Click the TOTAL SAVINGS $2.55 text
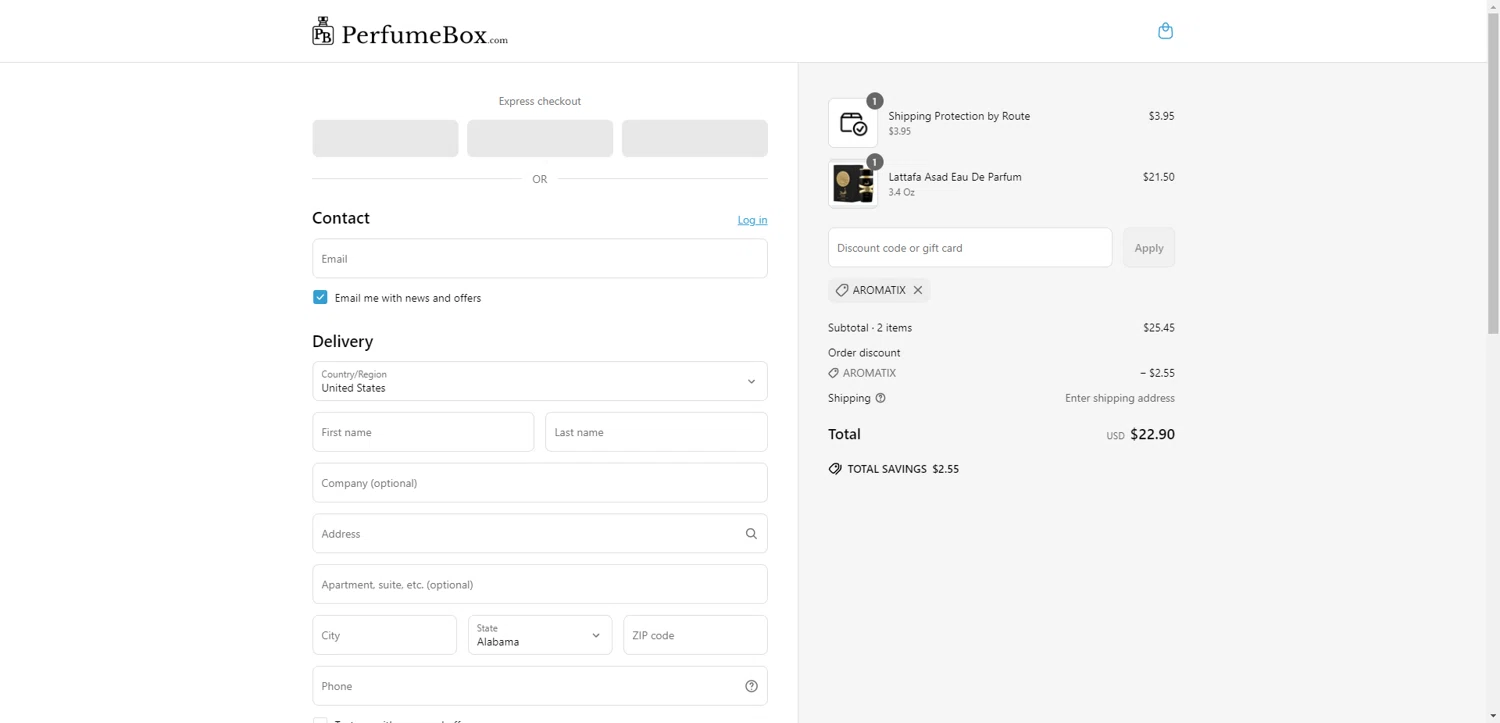The image size is (1500, 723). coord(903,469)
